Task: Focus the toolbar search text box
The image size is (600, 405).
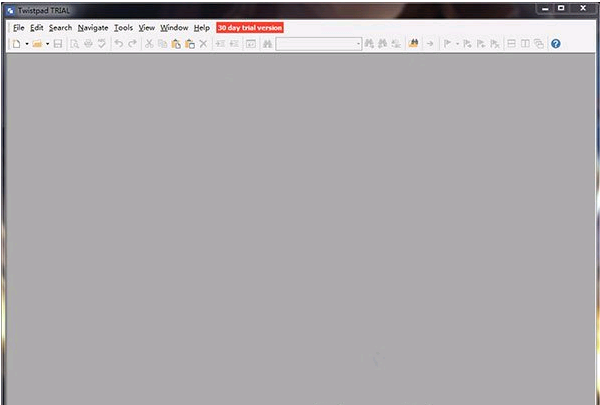Action: (x=316, y=44)
